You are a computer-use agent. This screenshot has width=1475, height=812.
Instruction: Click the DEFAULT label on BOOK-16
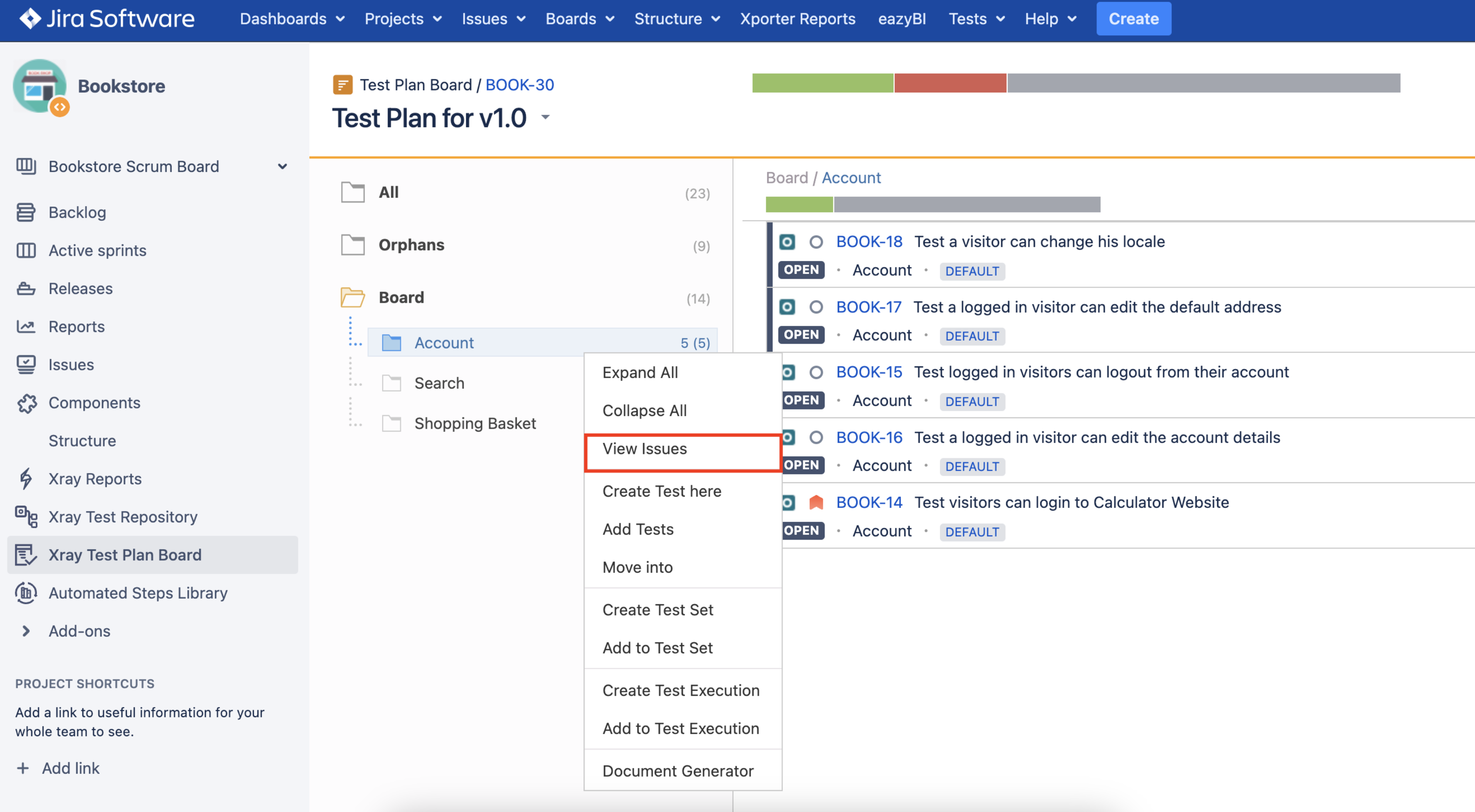click(x=972, y=467)
